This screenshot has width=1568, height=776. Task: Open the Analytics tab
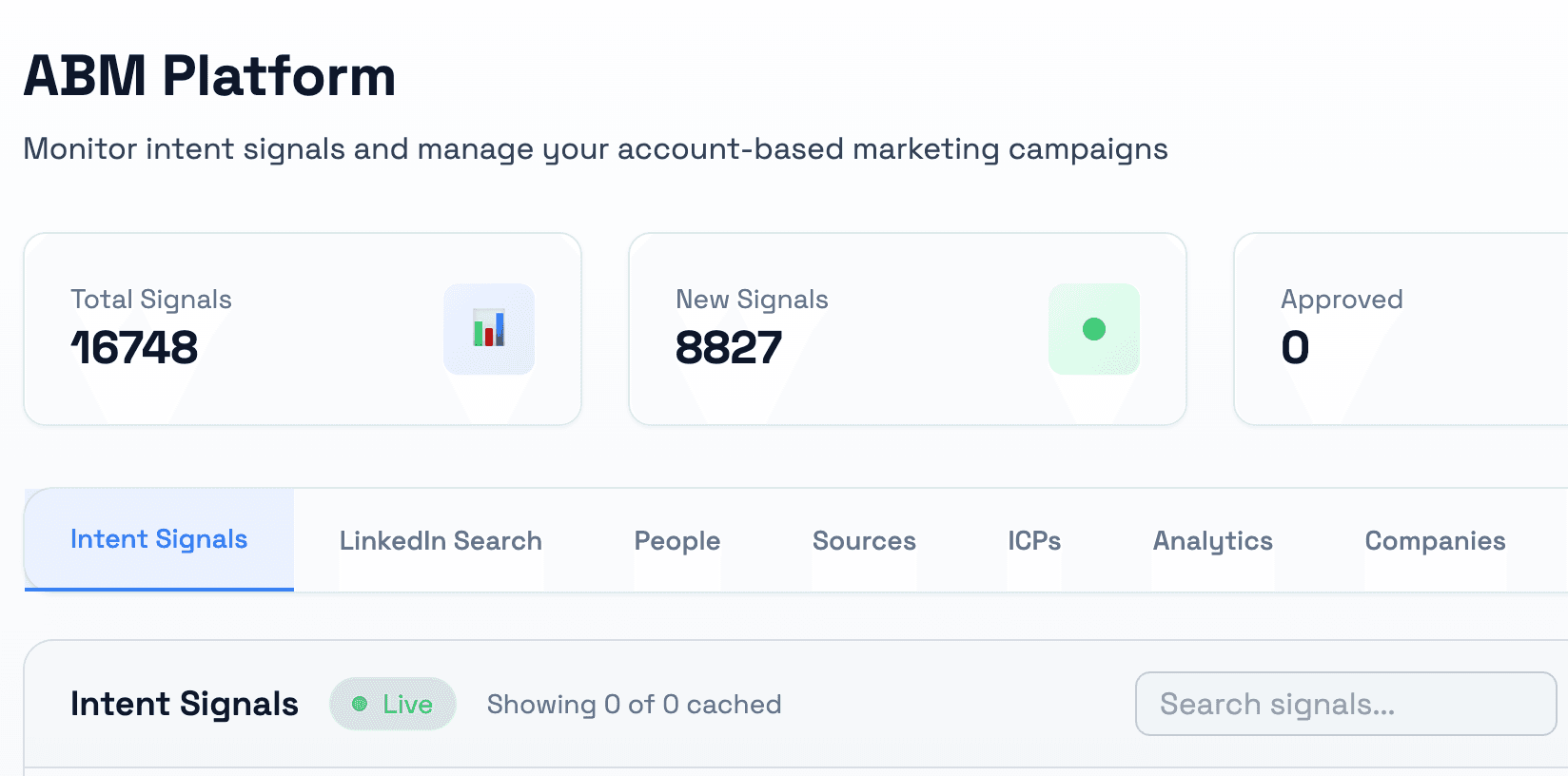[x=1212, y=540]
